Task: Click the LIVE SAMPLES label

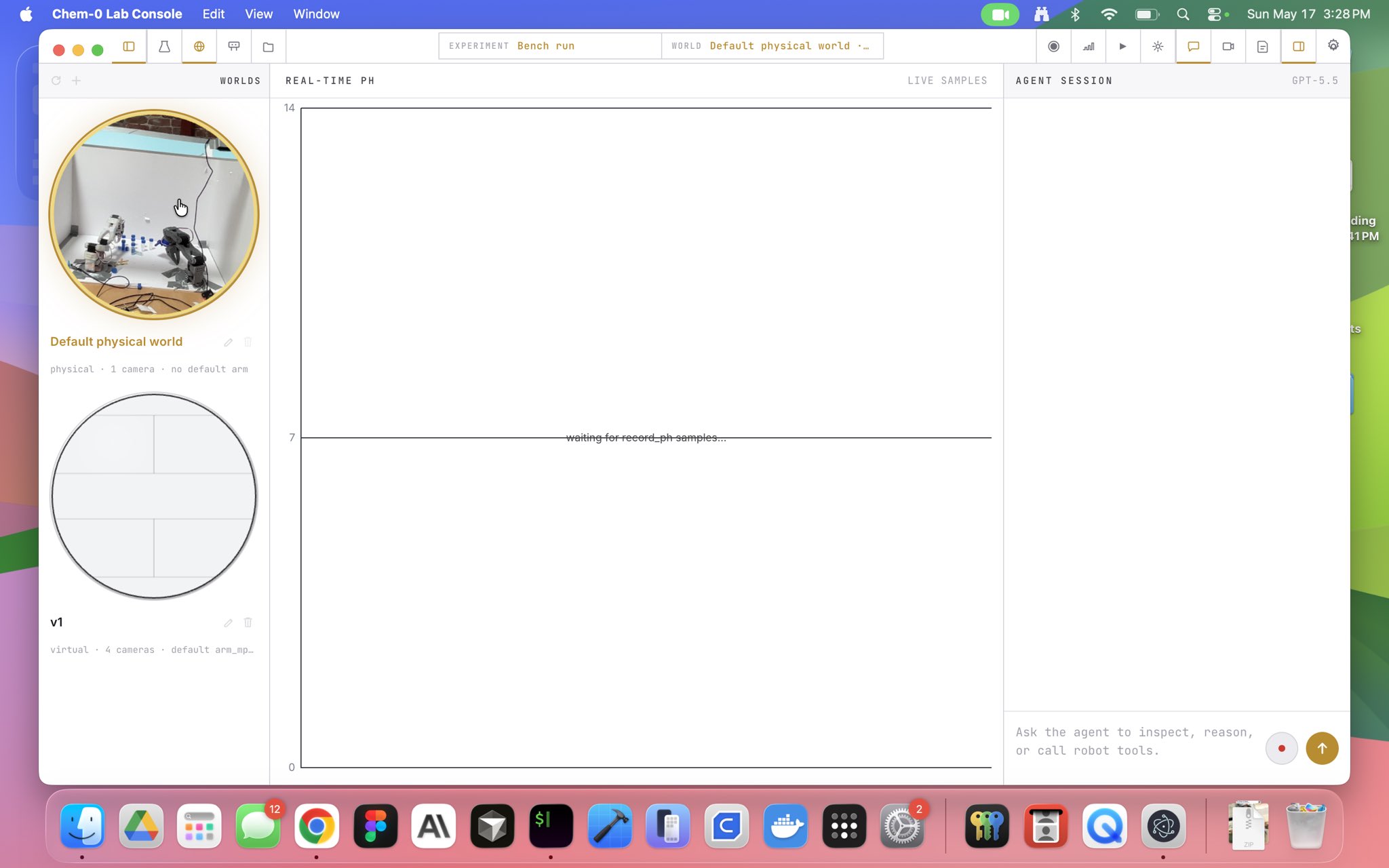Action: click(x=947, y=81)
